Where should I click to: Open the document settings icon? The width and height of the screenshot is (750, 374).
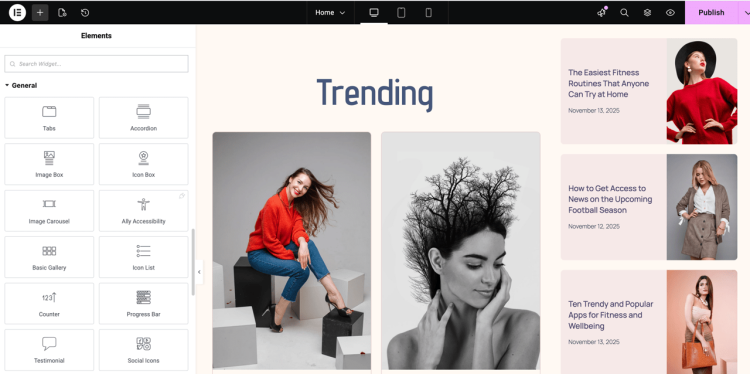[x=62, y=12]
